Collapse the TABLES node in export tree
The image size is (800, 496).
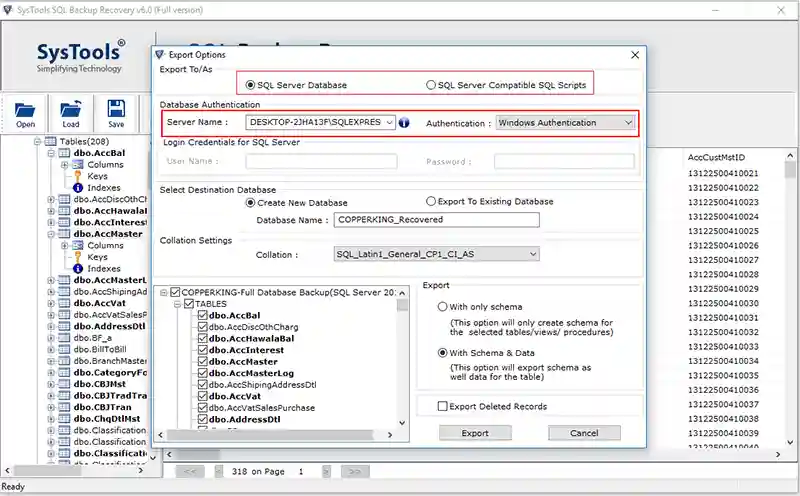coord(177,304)
